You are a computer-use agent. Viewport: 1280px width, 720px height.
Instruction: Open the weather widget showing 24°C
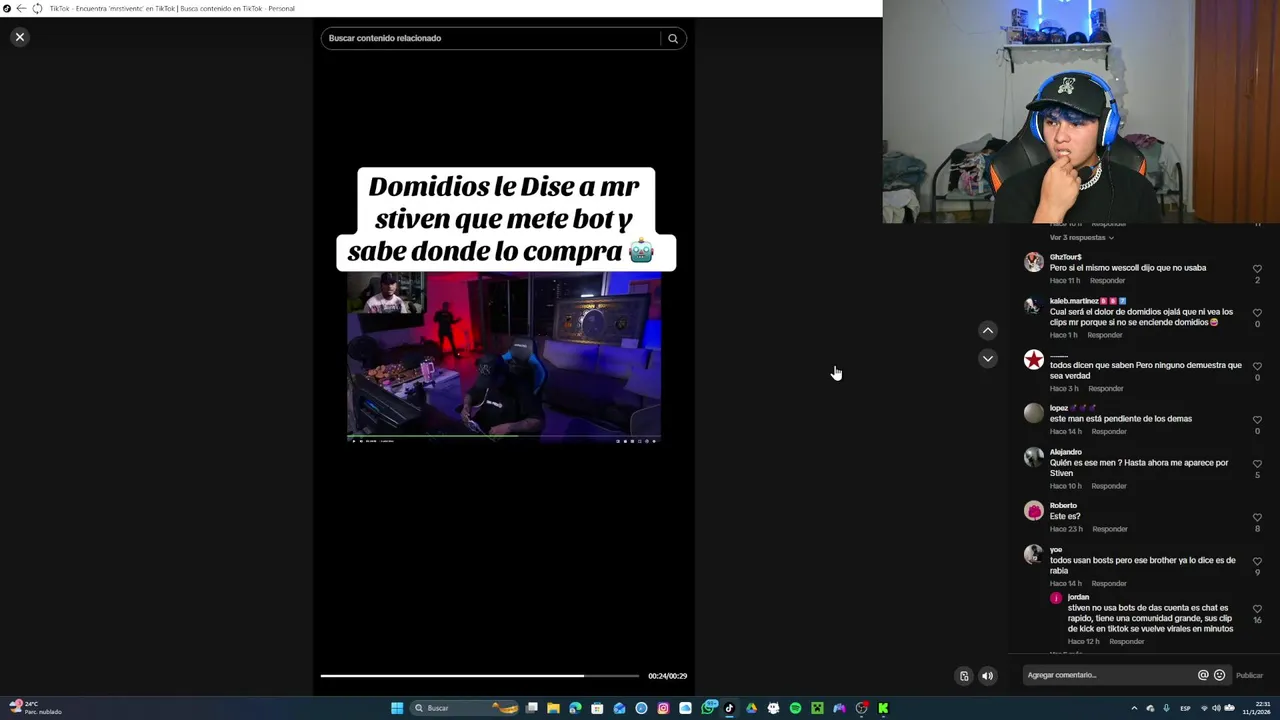tap(36, 708)
